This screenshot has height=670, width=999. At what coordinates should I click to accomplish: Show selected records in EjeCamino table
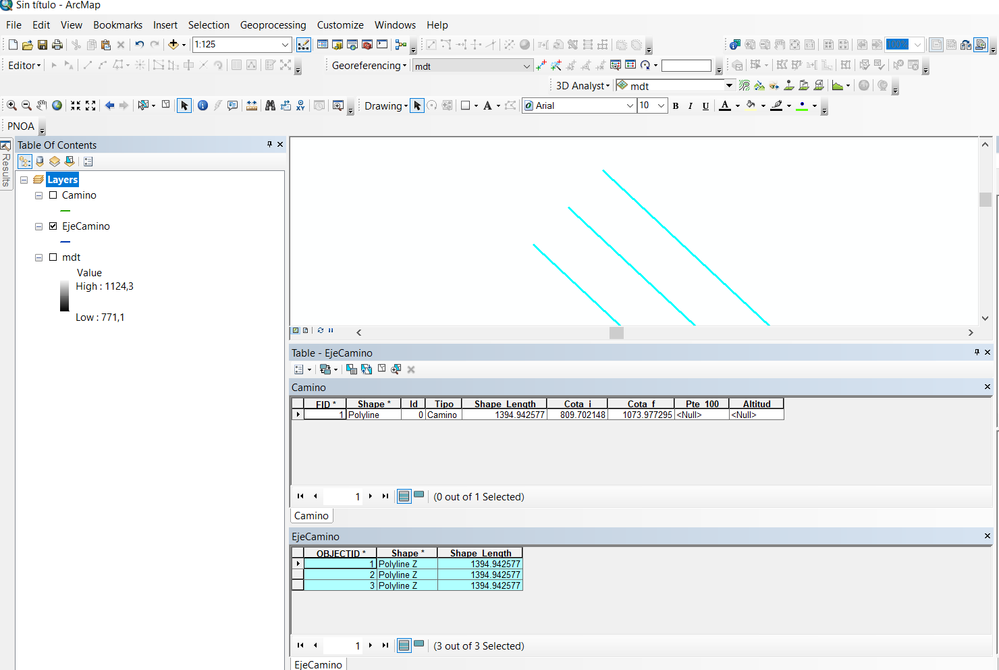(419, 644)
